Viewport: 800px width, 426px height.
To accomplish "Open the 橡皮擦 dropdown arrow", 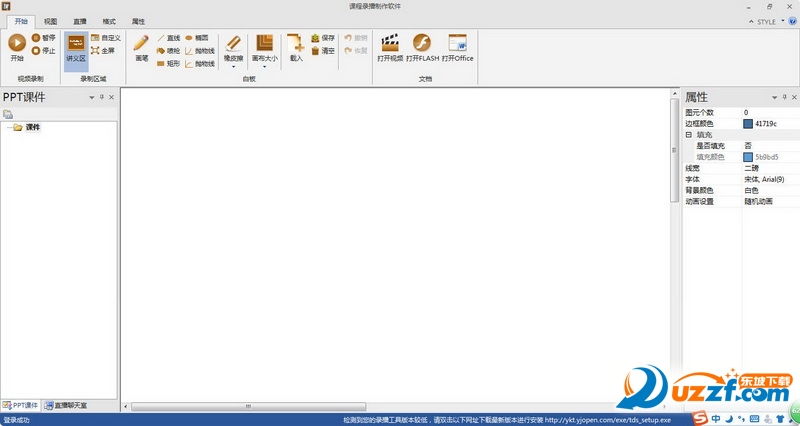I will (x=233, y=66).
